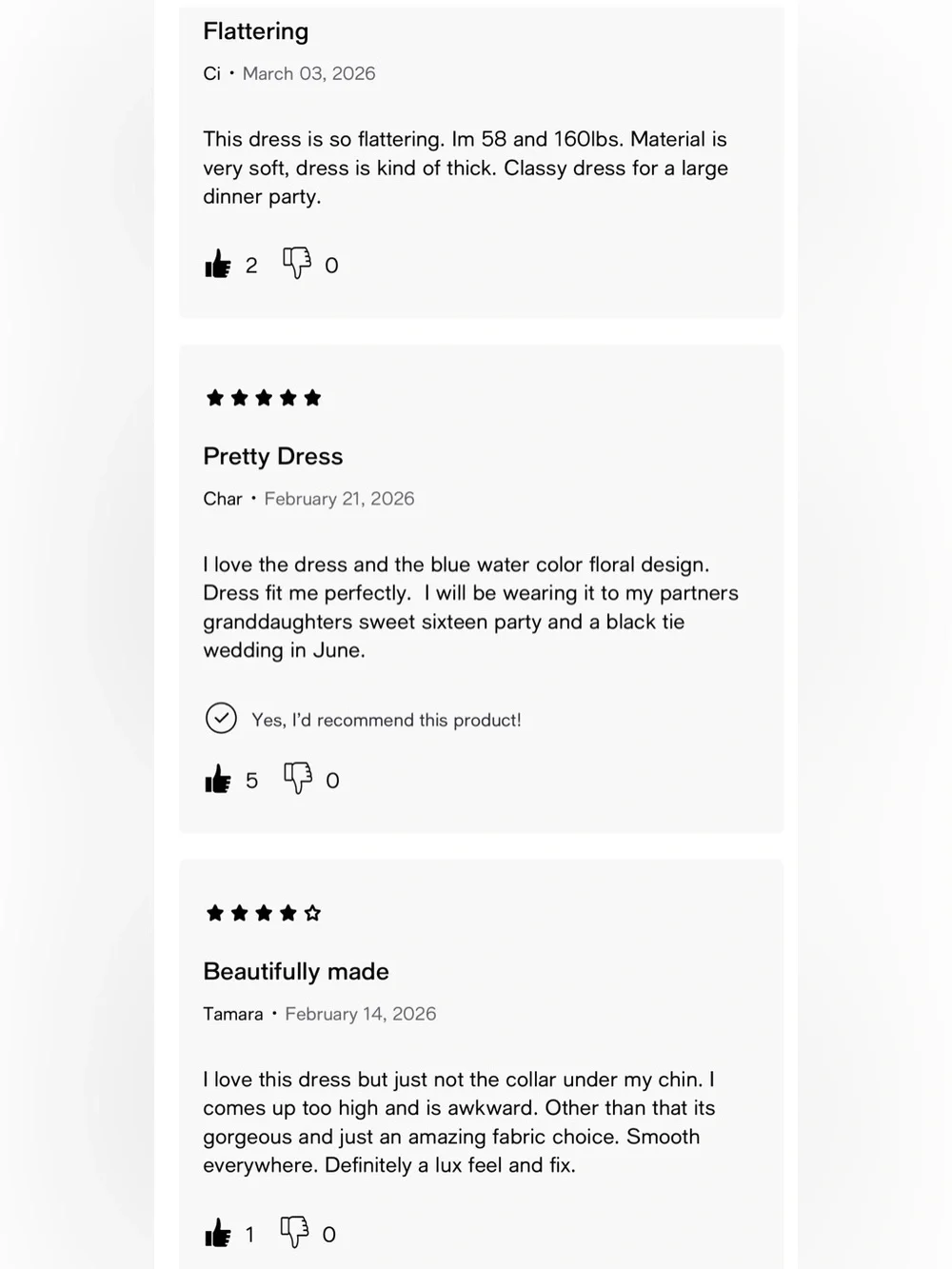Select reviewer name Tamara
This screenshot has width=952, height=1269.
tap(233, 1014)
